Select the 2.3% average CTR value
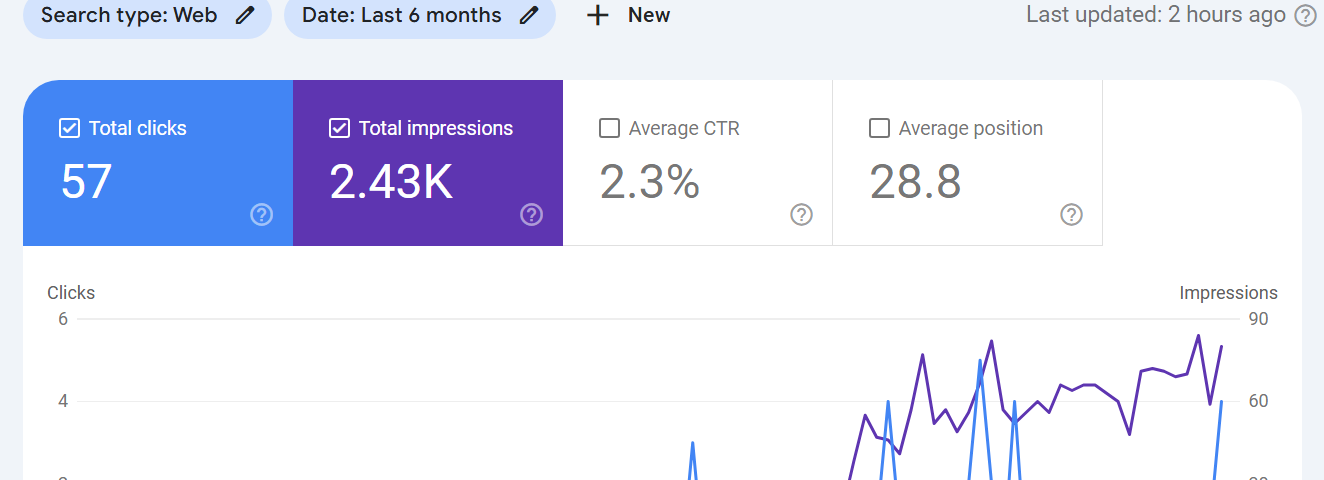 [649, 182]
